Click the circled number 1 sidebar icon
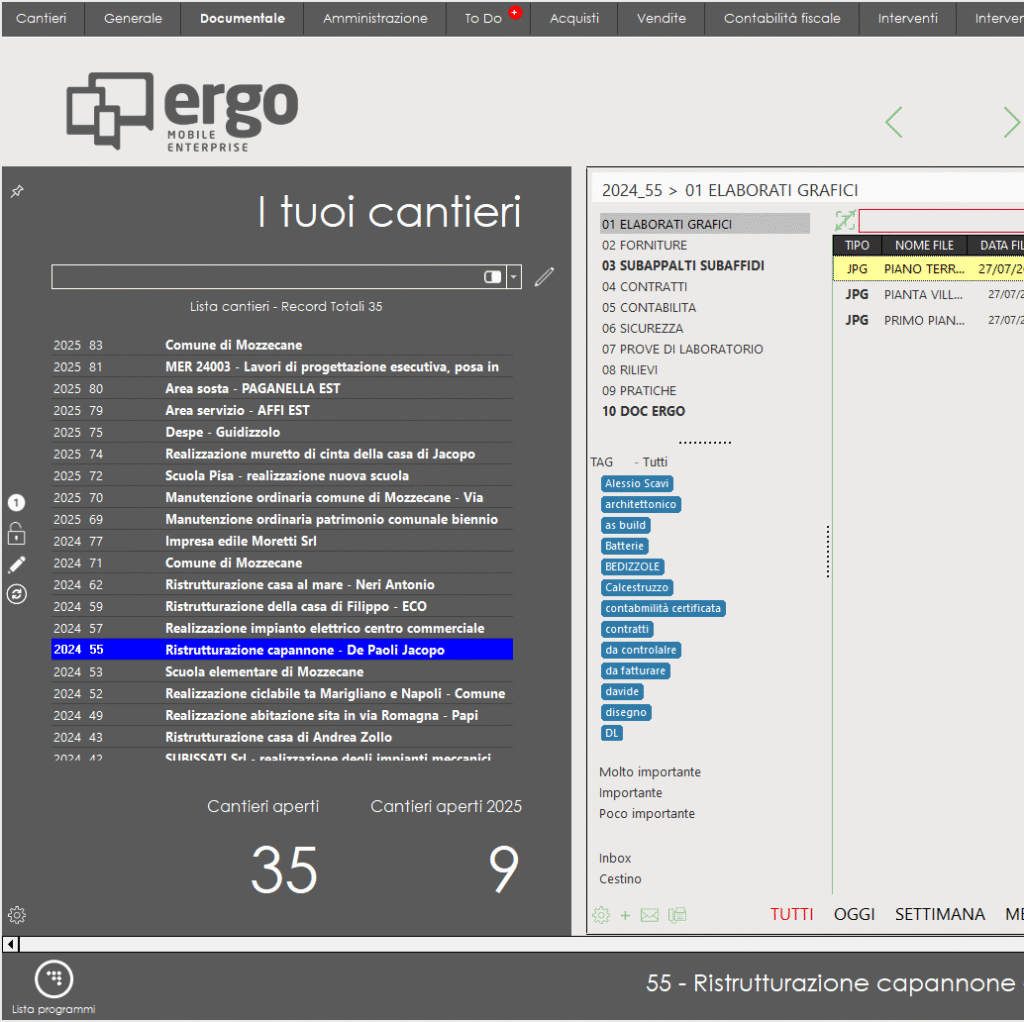 16,503
